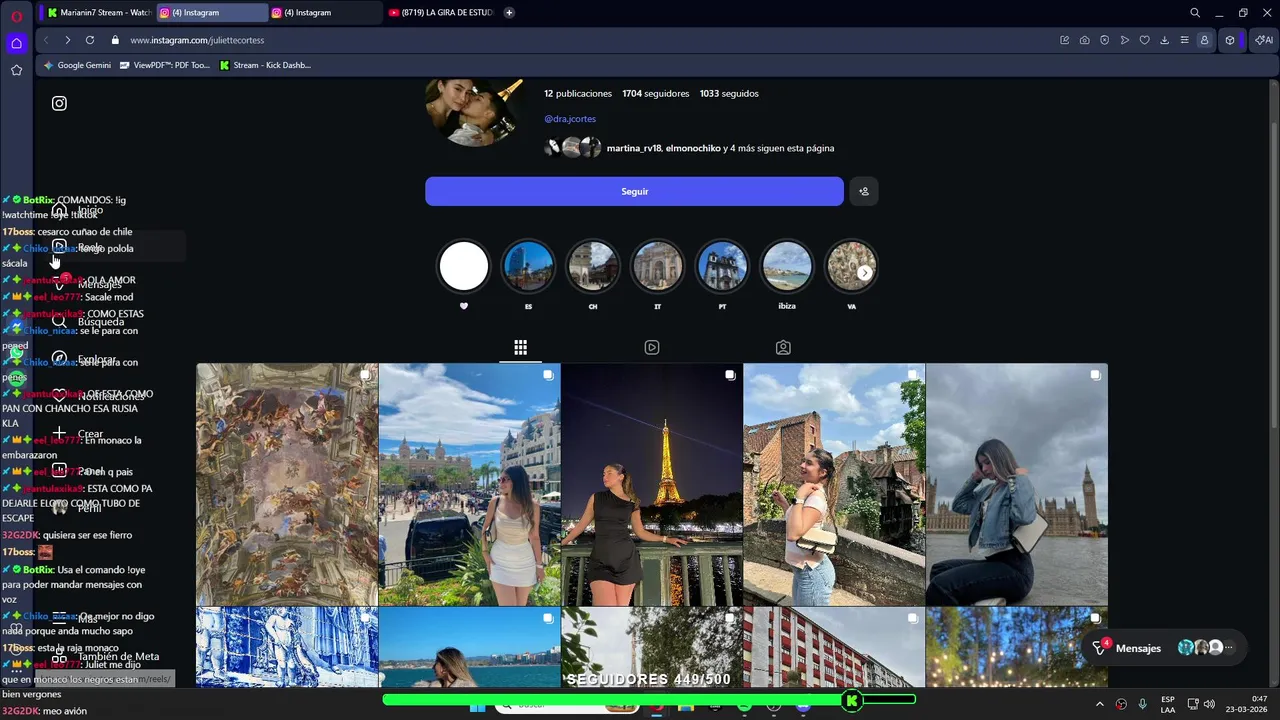Open the Eiffel Tower night post
1280x720 pixels.
pyautogui.click(x=652, y=484)
